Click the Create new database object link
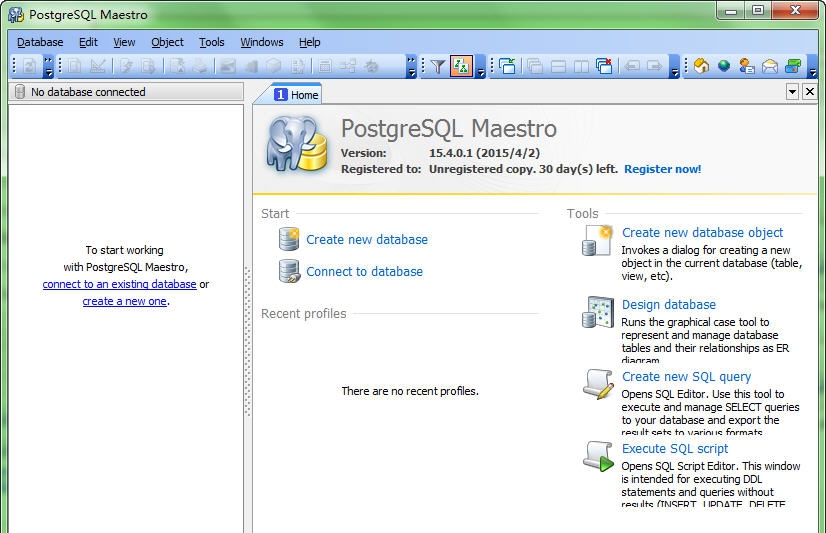826x533 pixels. 702,233
